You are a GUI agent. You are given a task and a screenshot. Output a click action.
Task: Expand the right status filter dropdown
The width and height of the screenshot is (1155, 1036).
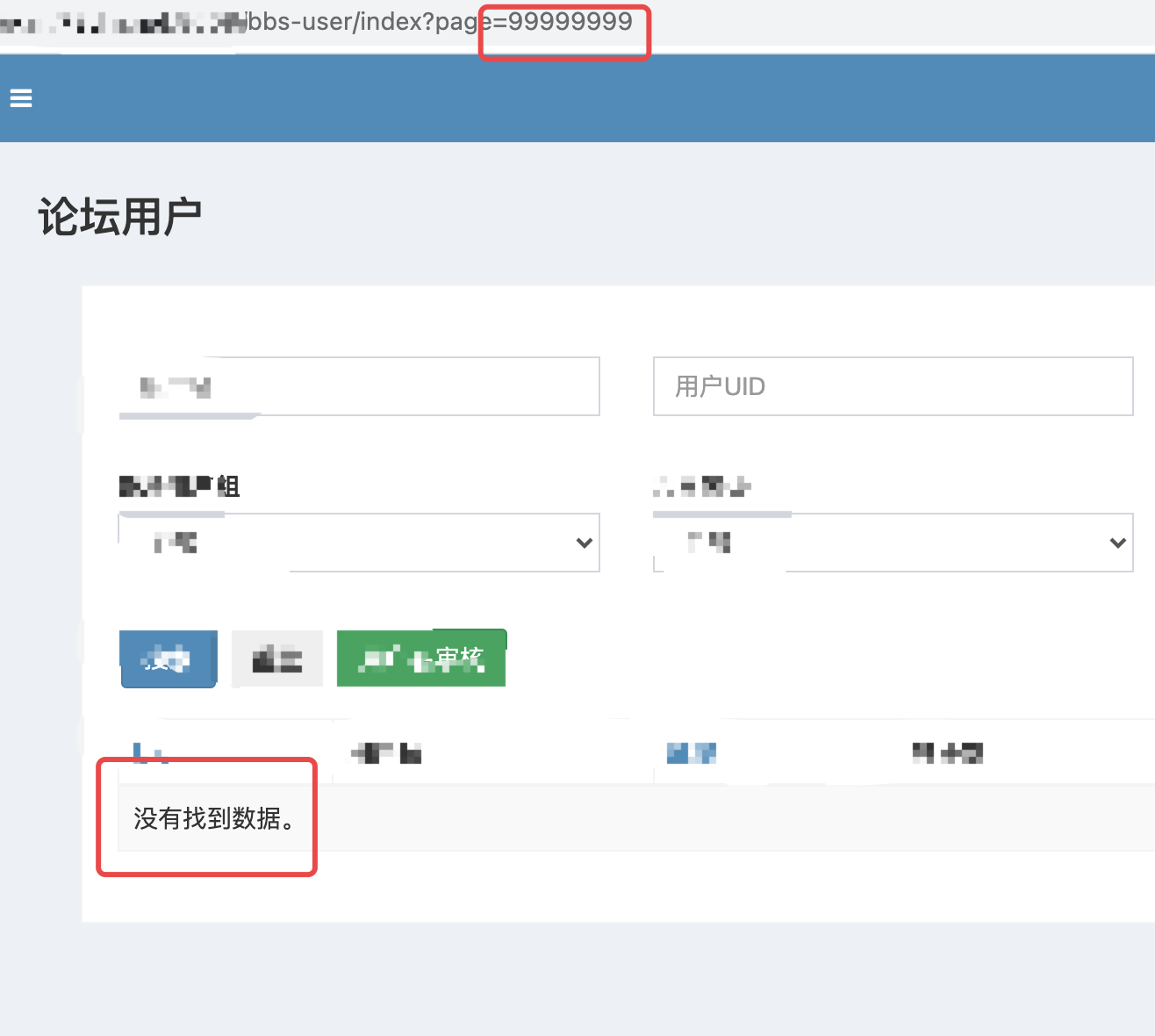pyautogui.click(x=893, y=542)
